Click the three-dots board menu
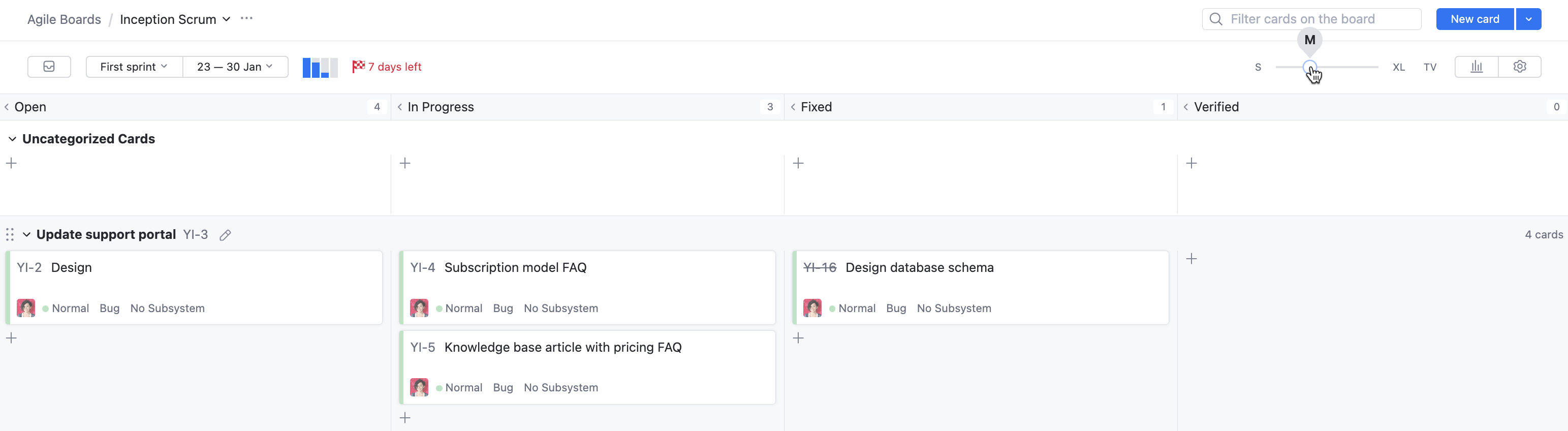Screen dimensions: 1568x431 (x=246, y=19)
